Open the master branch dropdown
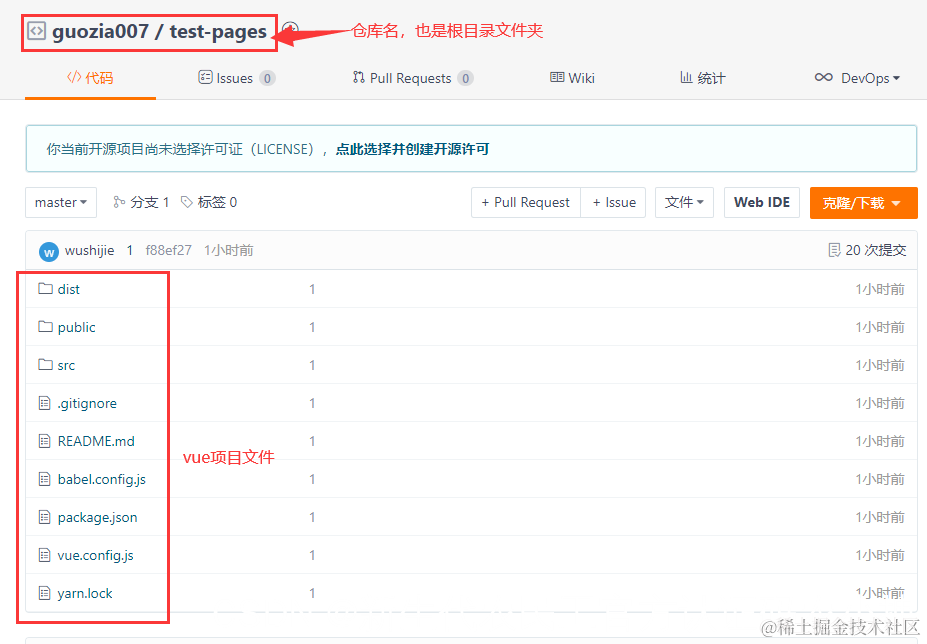 pyautogui.click(x=61, y=202)
